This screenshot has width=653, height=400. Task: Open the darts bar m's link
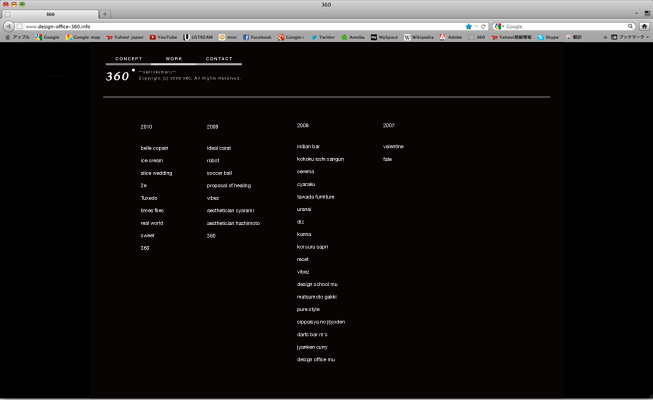pyautogui.click(x=312, y=334)
